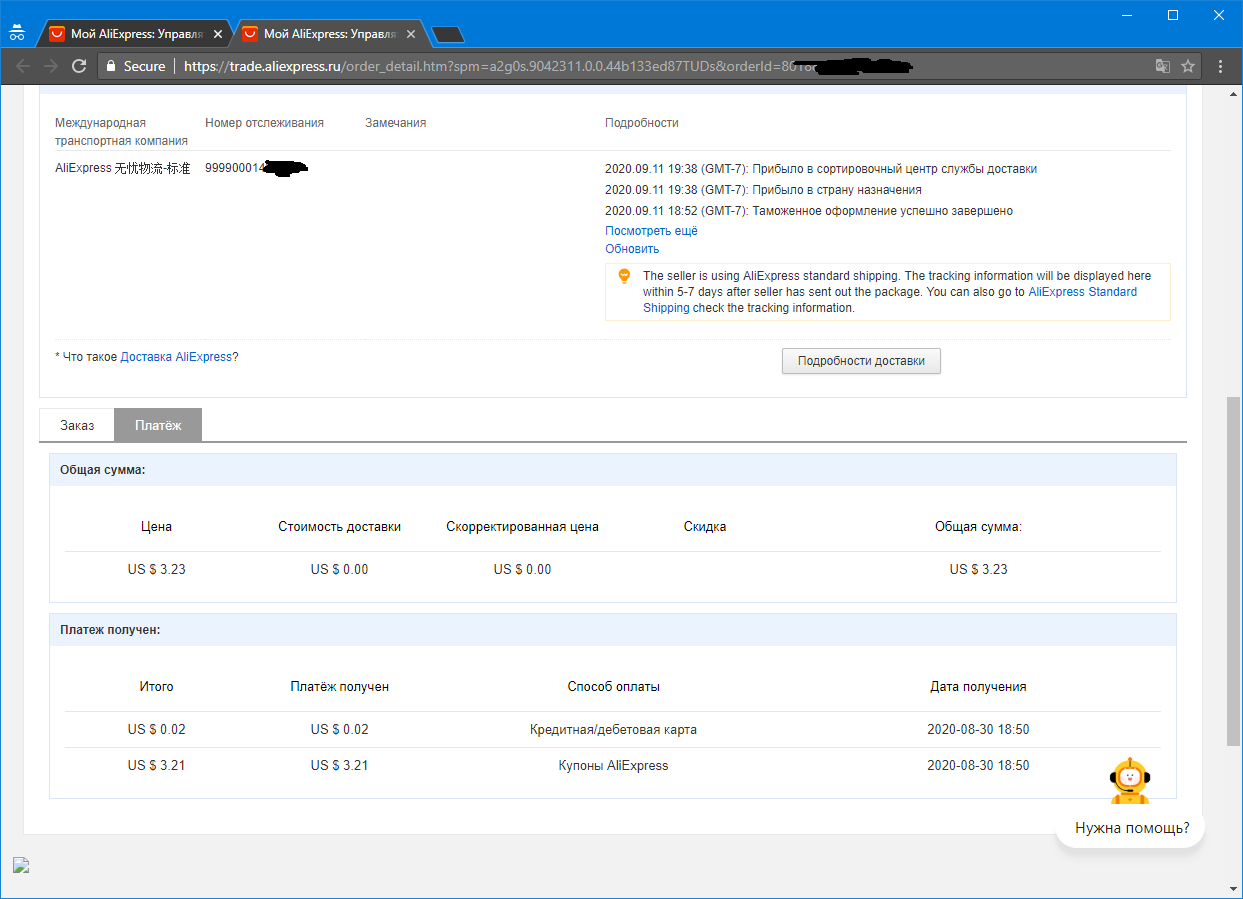Click the Способ оплаты column header
Image resolution: width=1243 pixels, height=899 pixels.
613,687
